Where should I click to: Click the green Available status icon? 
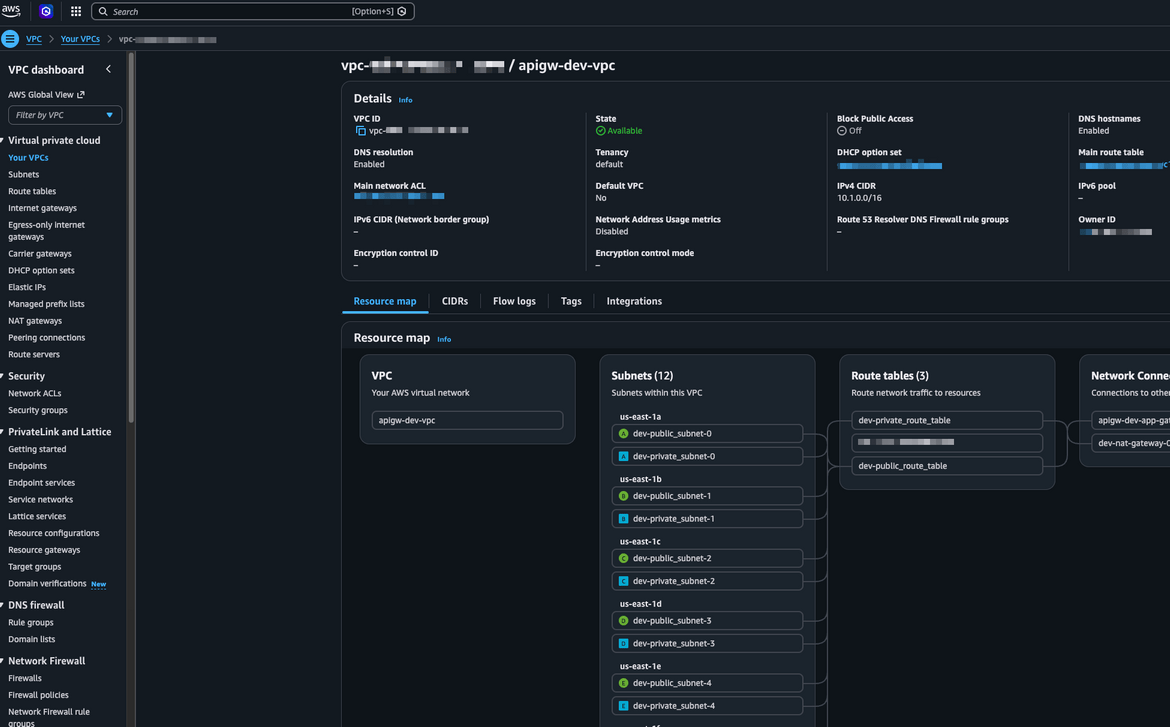click(x=600, y=131)
